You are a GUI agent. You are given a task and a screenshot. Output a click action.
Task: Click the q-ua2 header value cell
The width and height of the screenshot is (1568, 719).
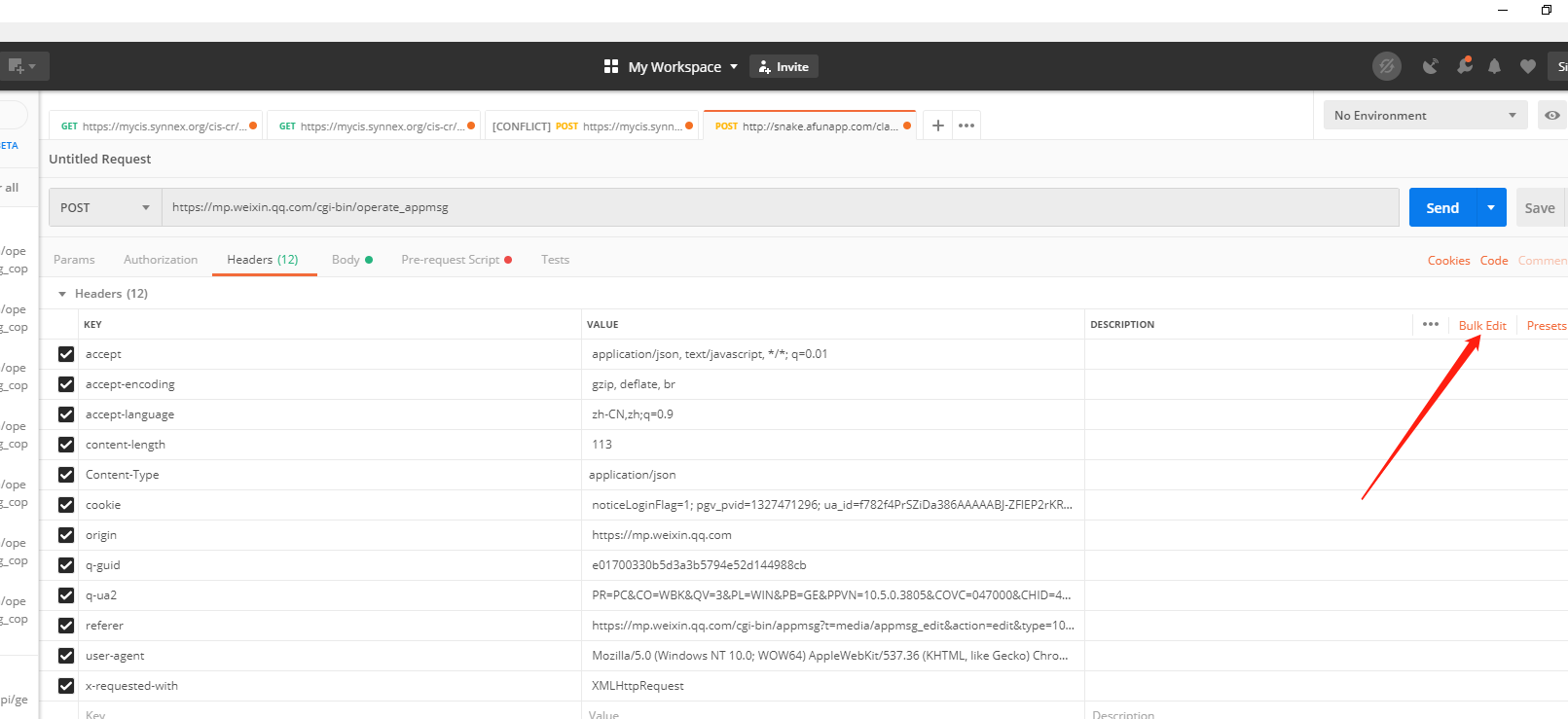coord(833,595)
